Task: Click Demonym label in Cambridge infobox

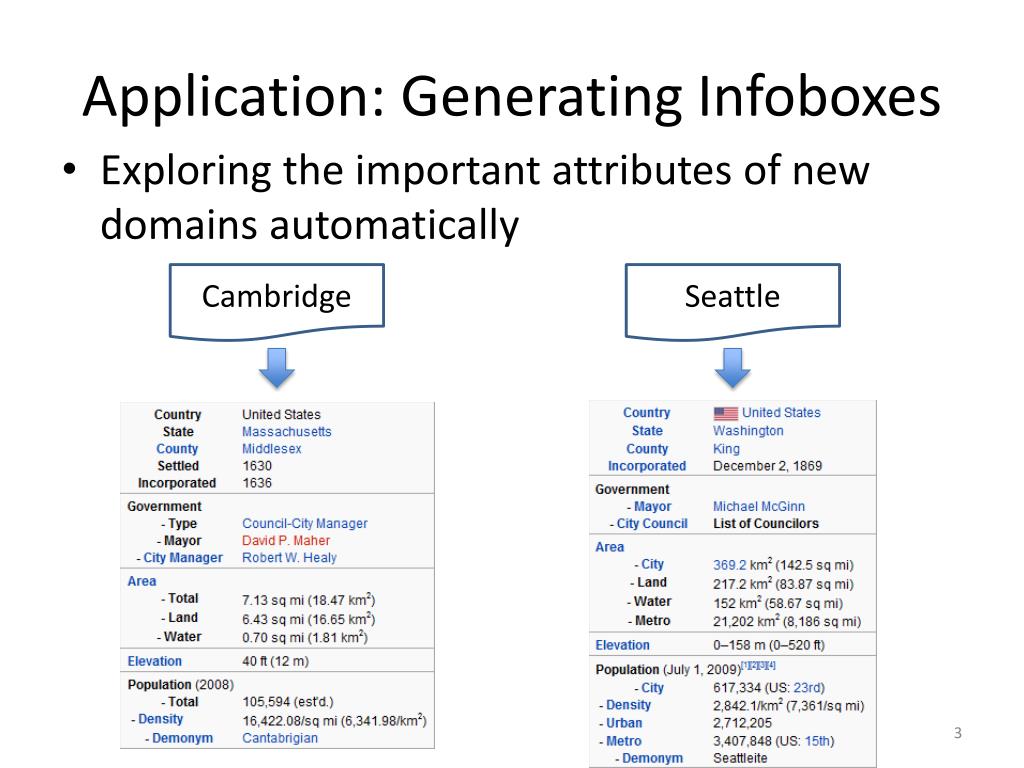Action: tap(182, 738)
